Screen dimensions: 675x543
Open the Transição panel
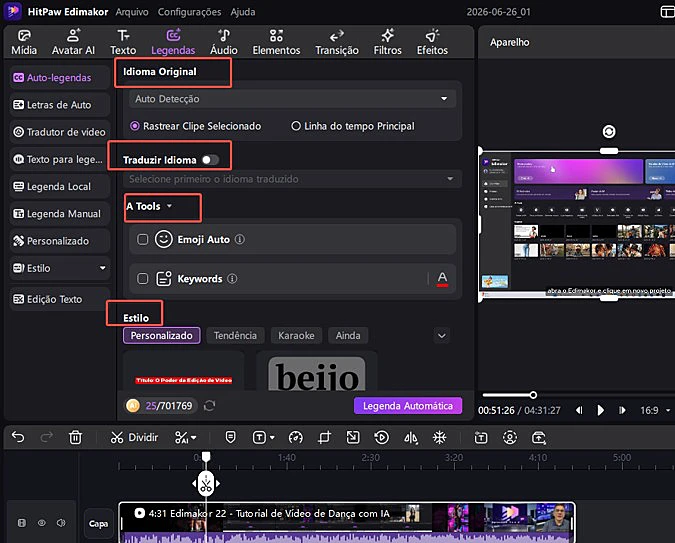click(337, 42)
